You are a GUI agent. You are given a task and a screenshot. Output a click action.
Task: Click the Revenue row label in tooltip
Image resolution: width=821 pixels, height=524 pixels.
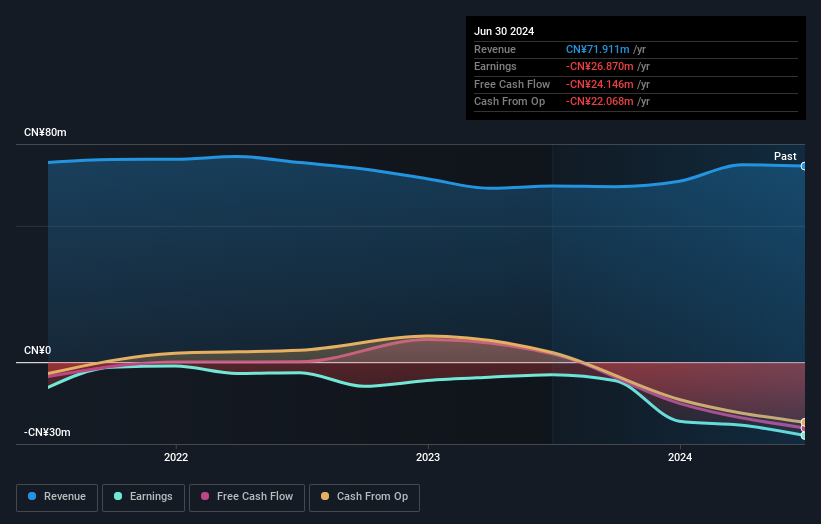[495, 49]
